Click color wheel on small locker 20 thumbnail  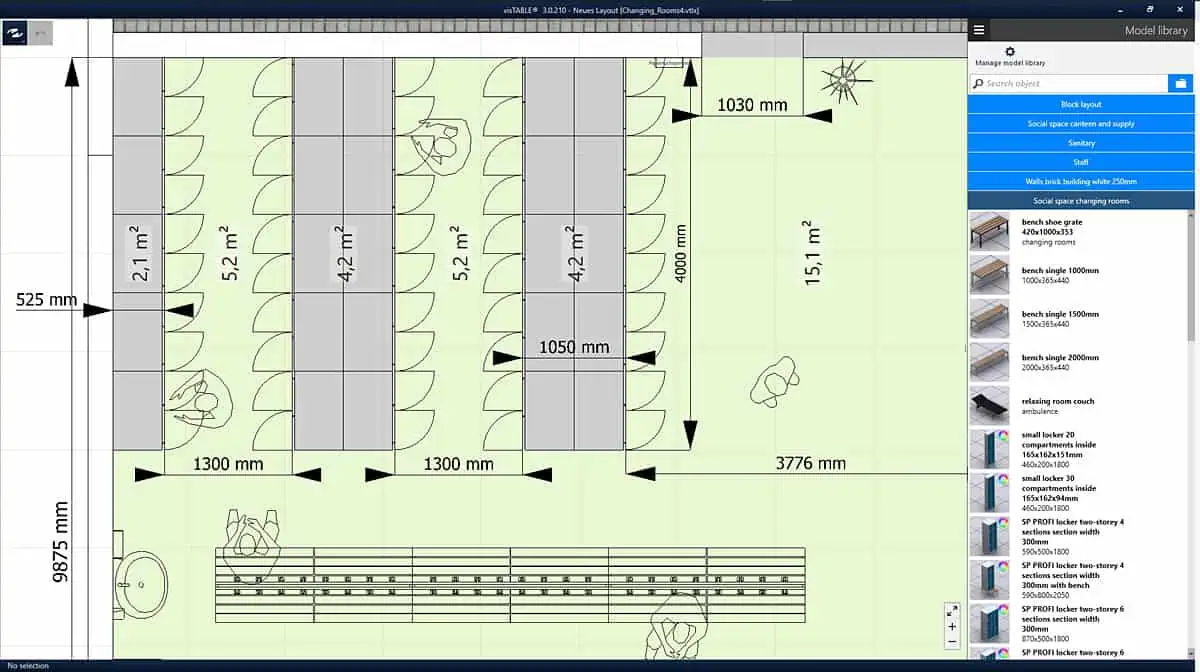[1002, 436]
